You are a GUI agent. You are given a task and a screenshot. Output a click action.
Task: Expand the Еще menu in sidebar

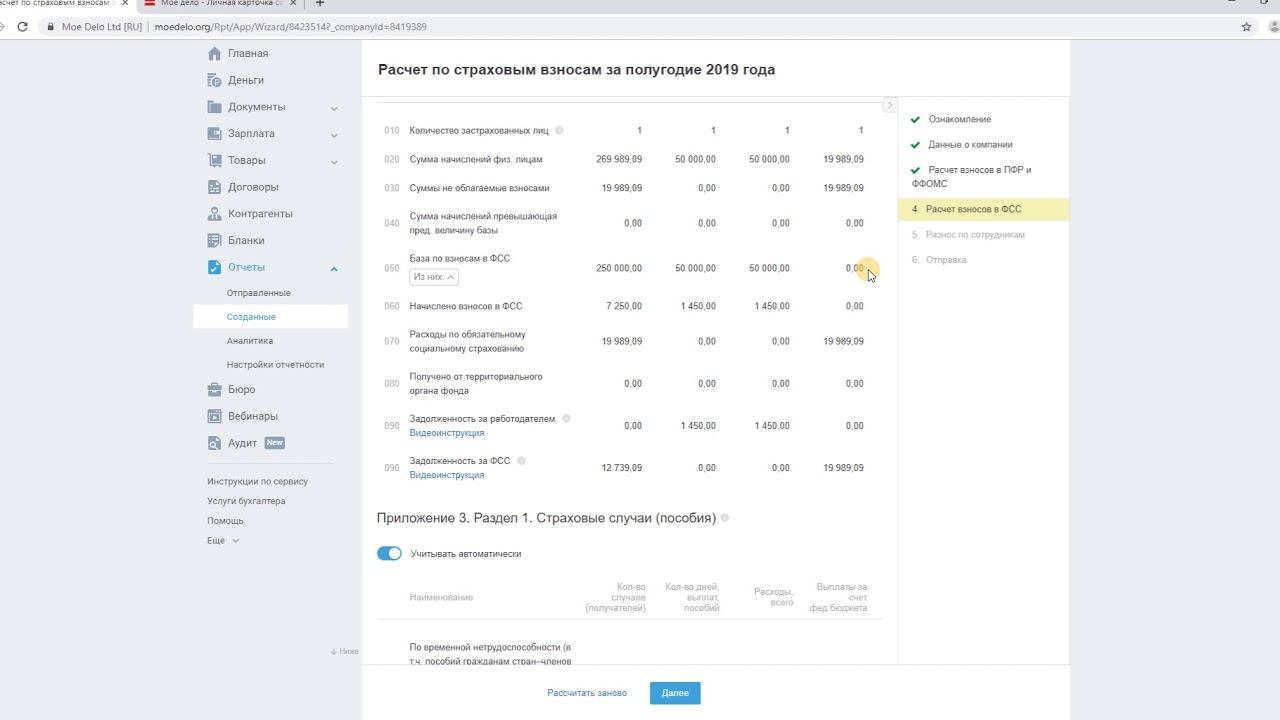point(223,541)
